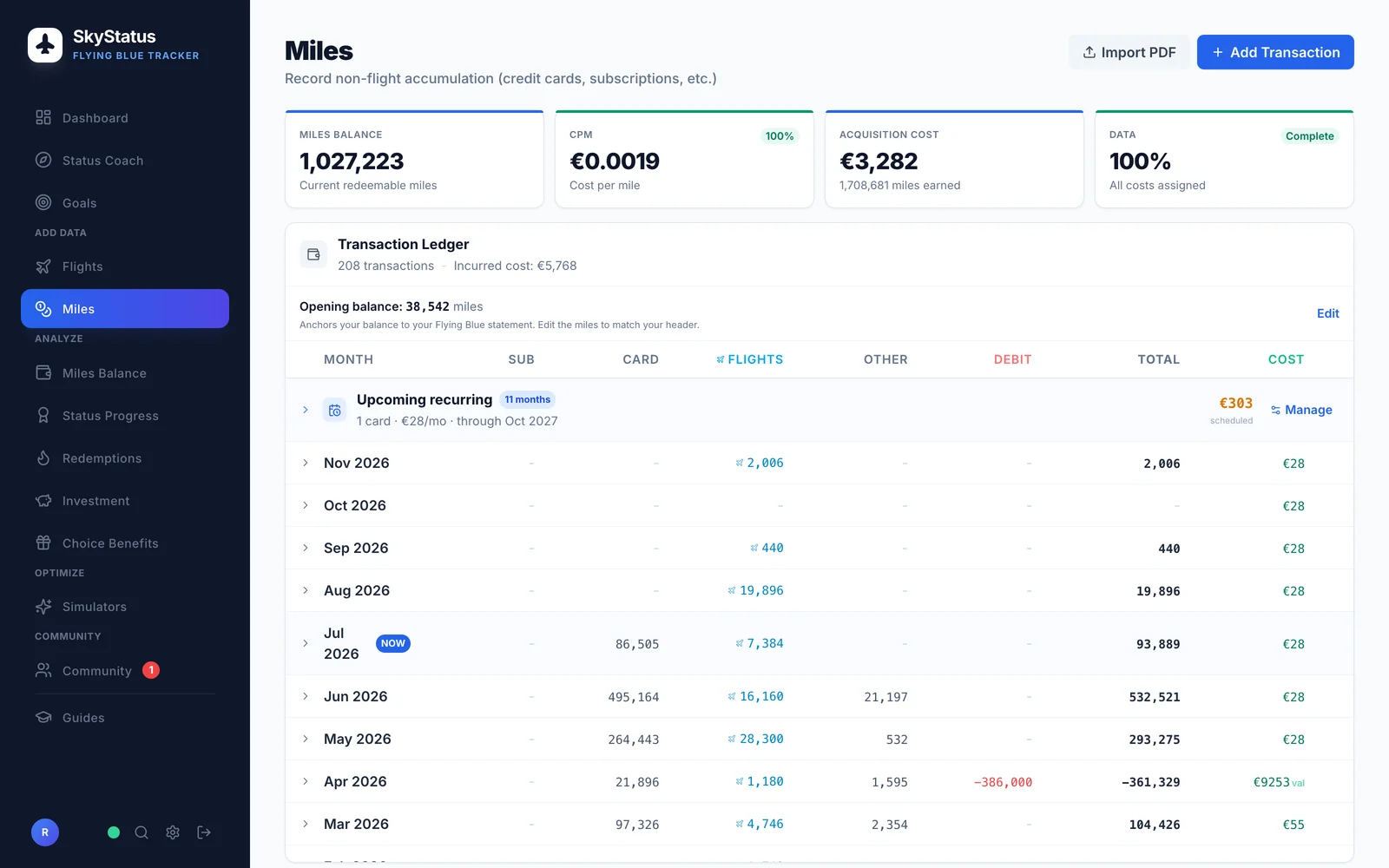Edit the opening balance

click(1327, 313)
